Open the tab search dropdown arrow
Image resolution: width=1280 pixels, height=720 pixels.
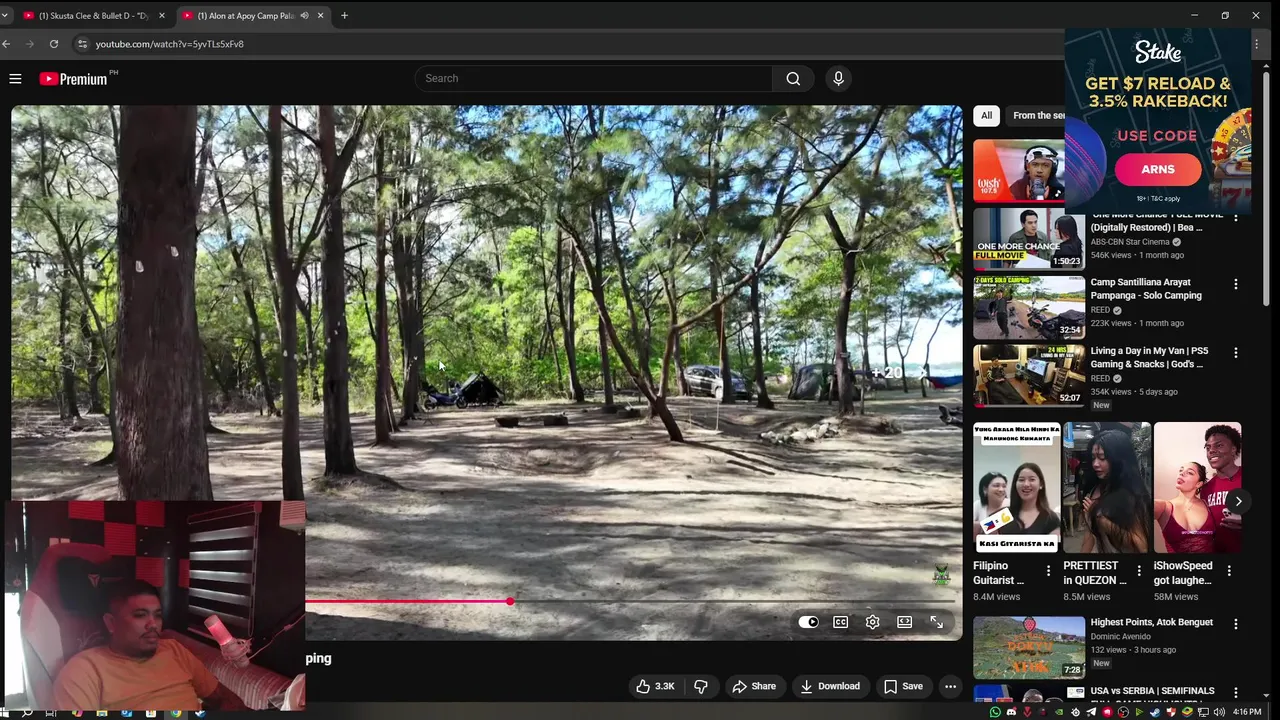(5, 16)
